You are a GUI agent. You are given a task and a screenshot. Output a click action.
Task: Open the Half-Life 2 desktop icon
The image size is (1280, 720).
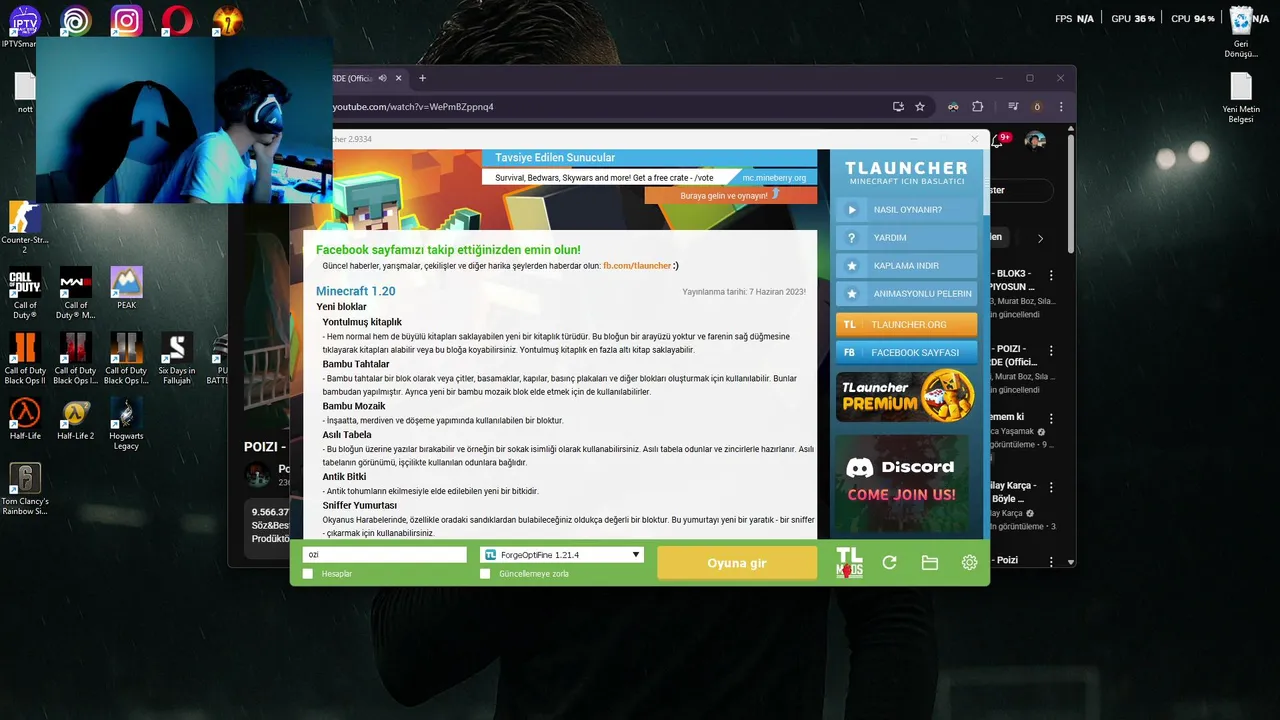click(x=75, y=419)
